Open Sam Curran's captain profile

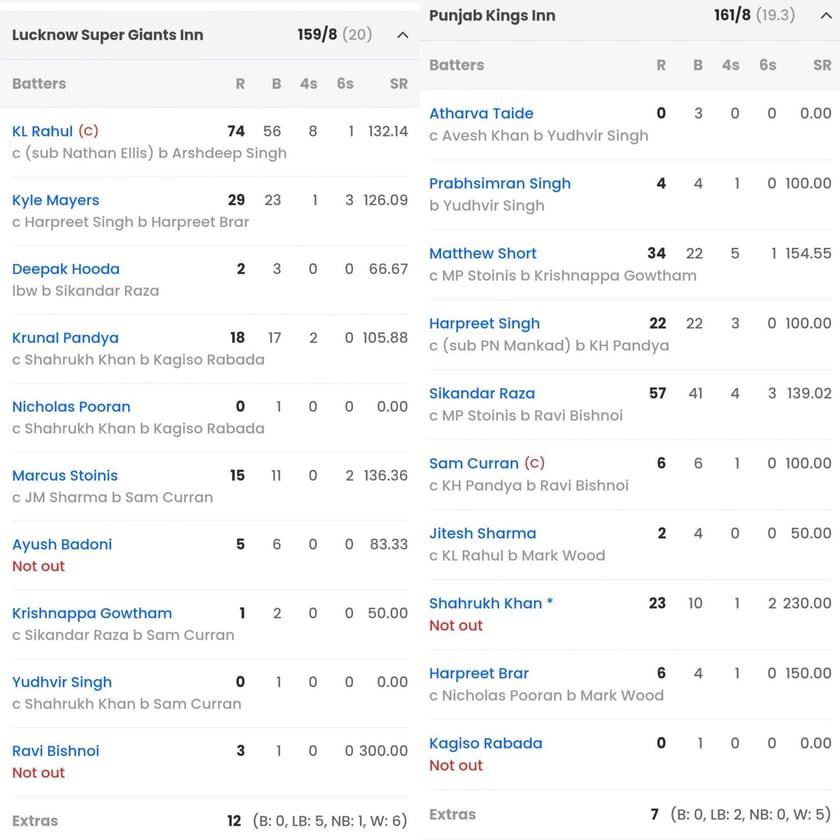click(474, 463)
